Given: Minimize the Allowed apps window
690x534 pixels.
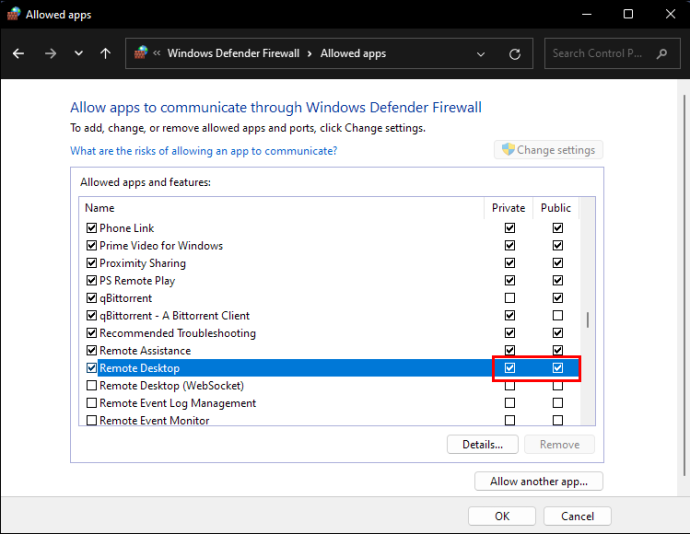Looking at the screenshot, I should (587, 14).
